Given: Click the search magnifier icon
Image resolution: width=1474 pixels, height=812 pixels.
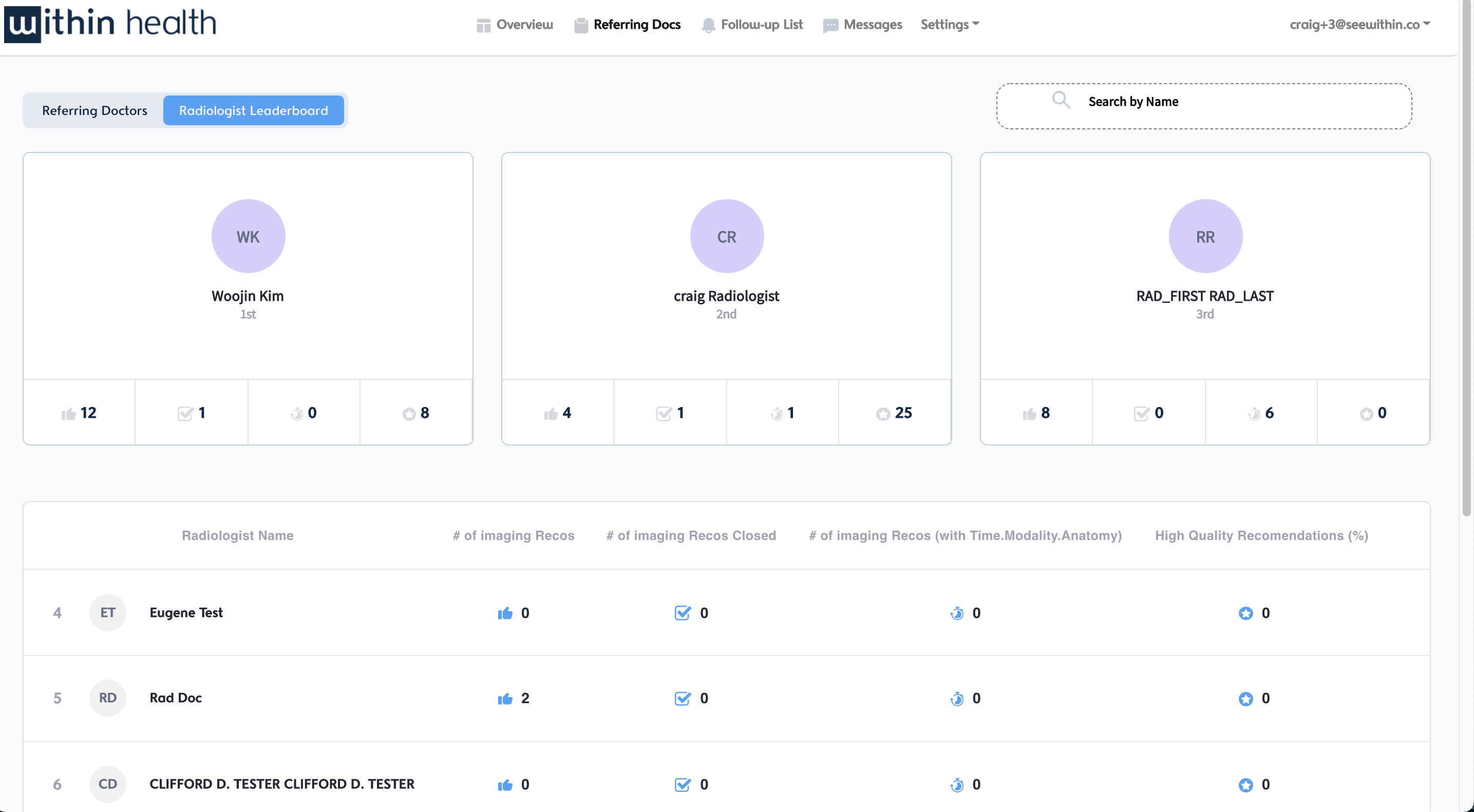Looking at the screenshot, I should pos(1061,100).
